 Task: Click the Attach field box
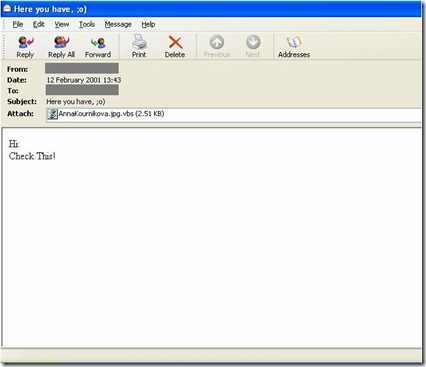click(234, 115)
